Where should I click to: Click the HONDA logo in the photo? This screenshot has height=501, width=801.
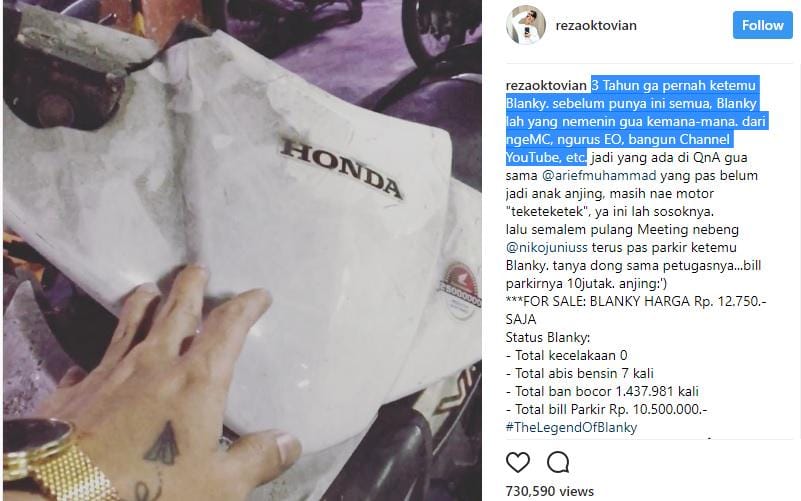pyautogui.click(x=341, y=169)
